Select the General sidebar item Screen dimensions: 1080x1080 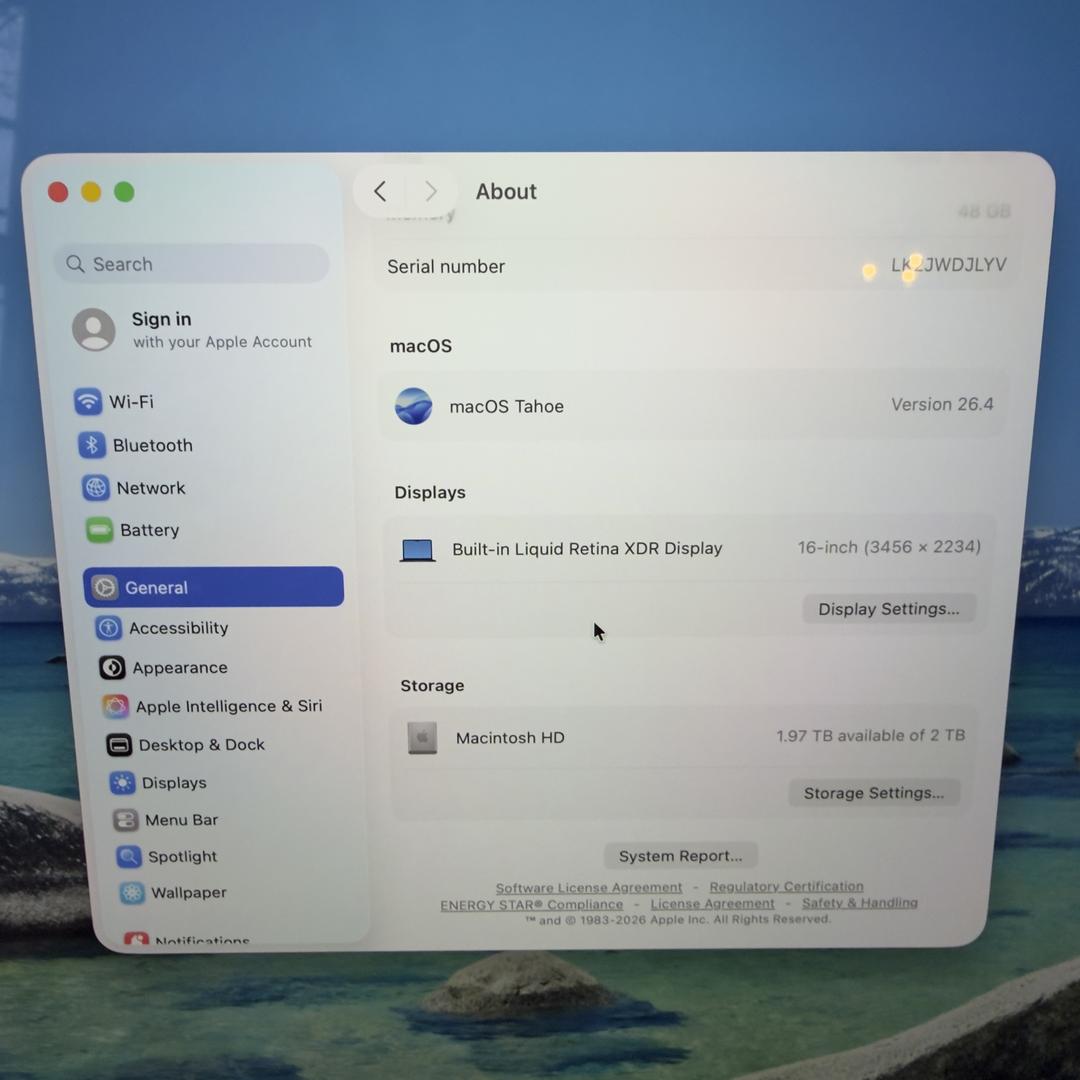(214, 587)
